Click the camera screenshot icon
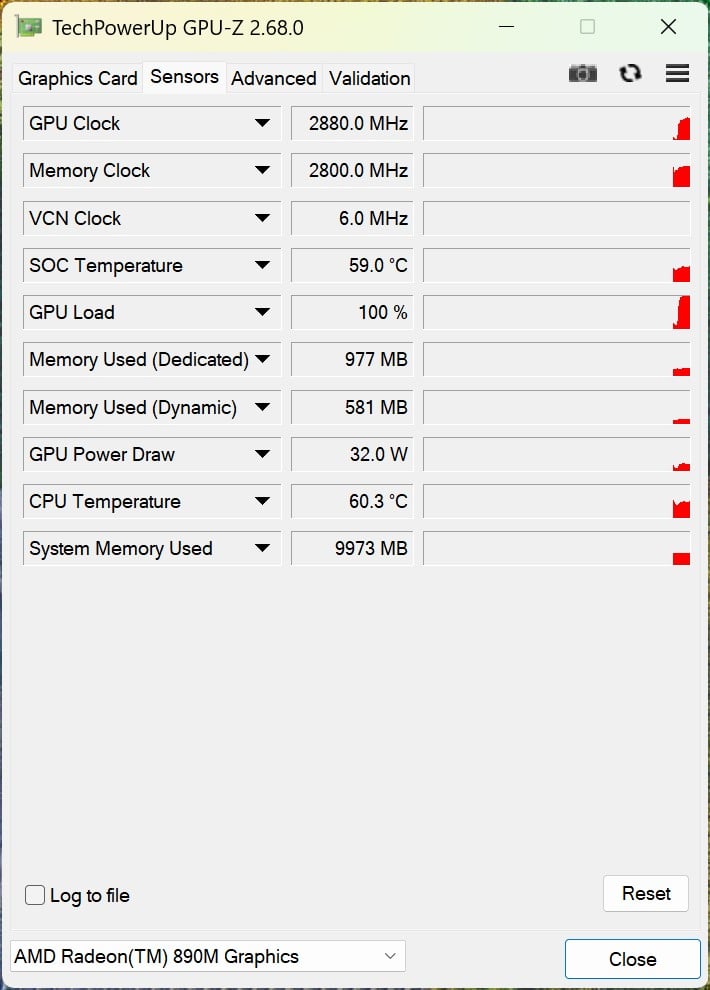The width and height of the screenshot is (710, 990). pos(582,73)
